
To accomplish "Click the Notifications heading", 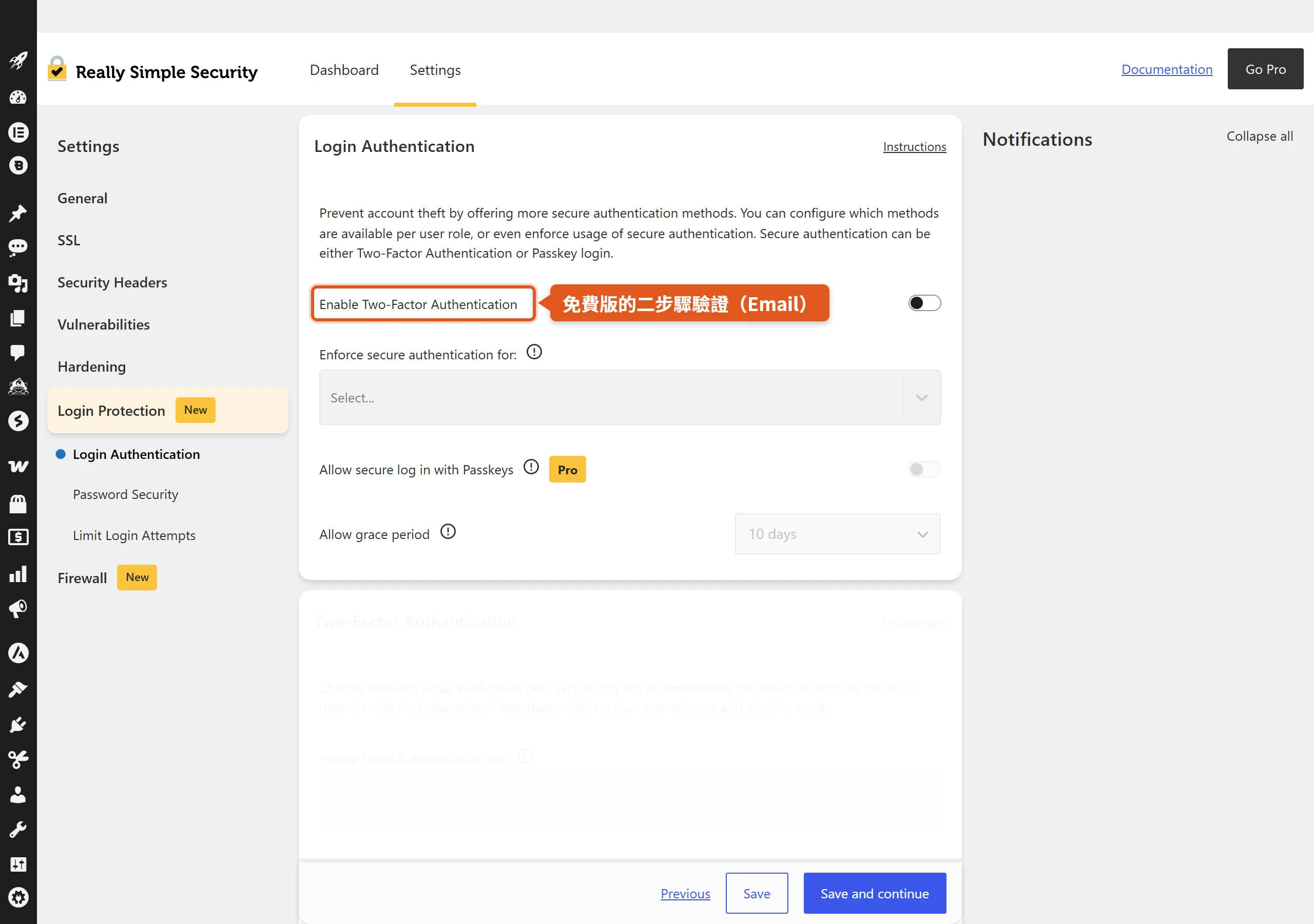I will [1037, 139].
